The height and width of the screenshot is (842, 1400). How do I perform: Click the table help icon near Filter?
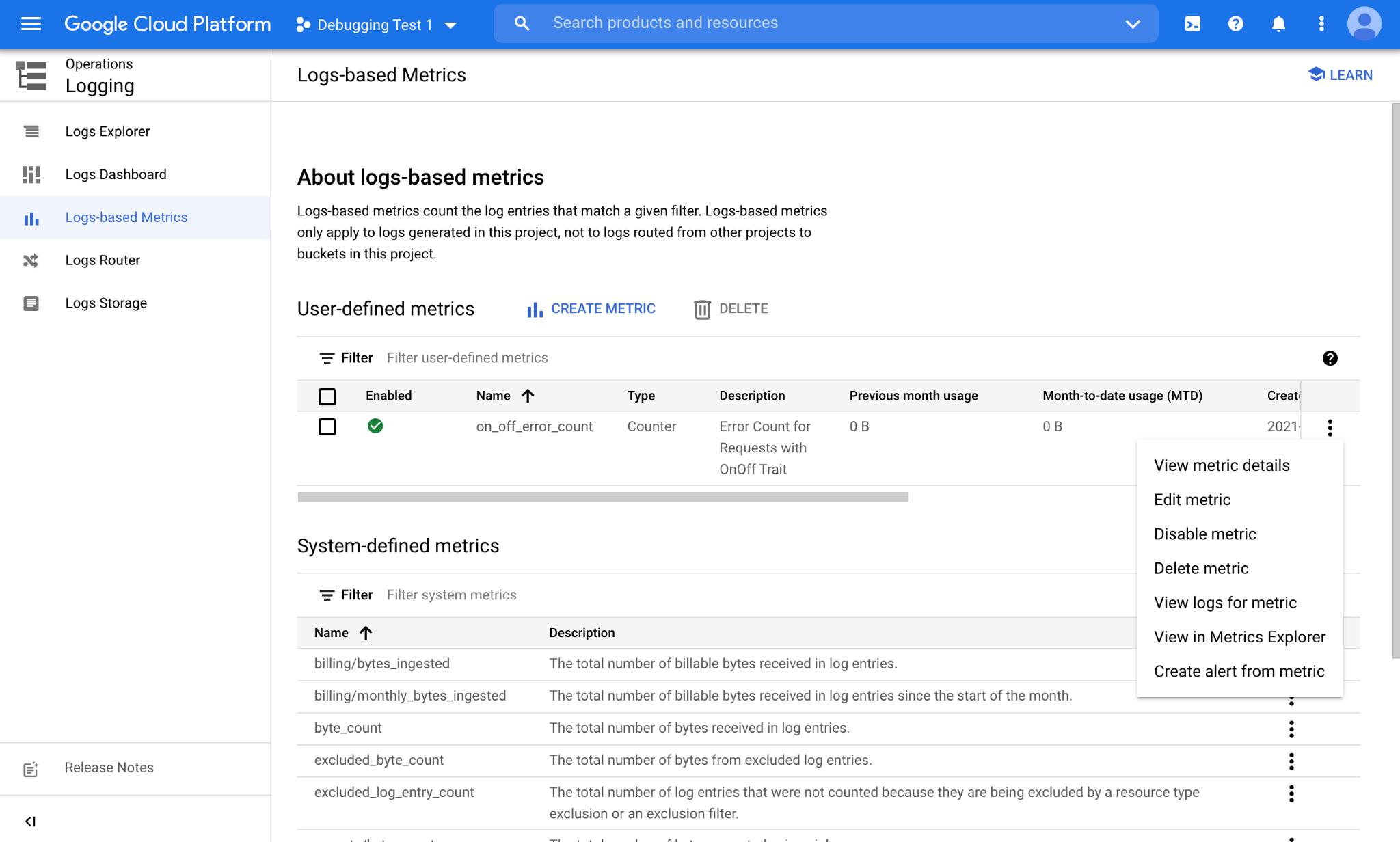tap(1330, 358)
